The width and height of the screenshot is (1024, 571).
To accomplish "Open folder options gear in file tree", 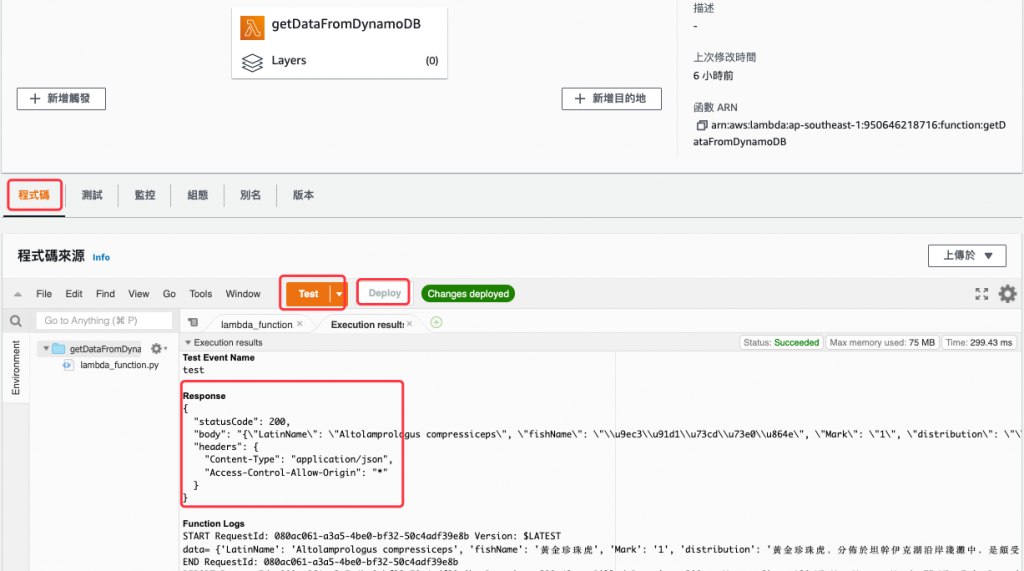I will pyautogui.click(x=158, y=349).
